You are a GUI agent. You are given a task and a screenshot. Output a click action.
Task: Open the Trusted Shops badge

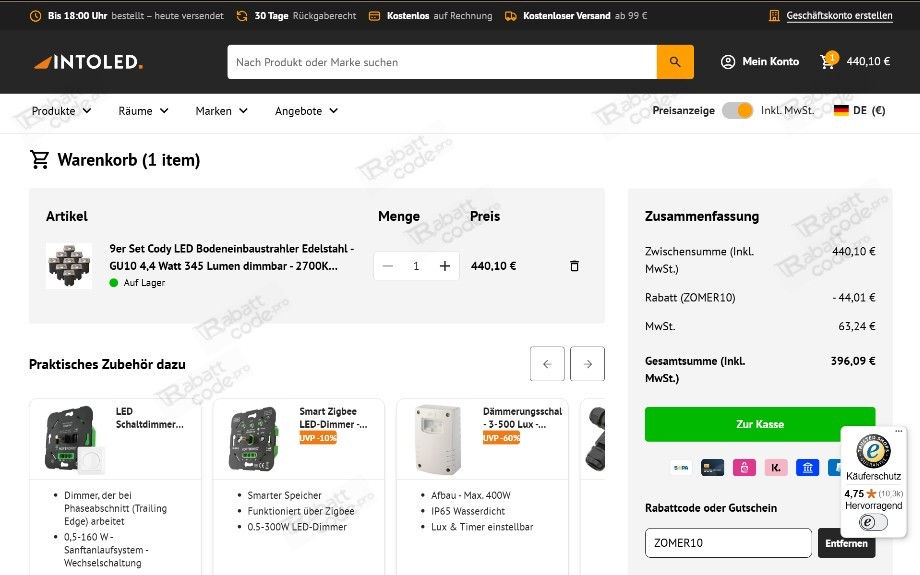(873, 451)
